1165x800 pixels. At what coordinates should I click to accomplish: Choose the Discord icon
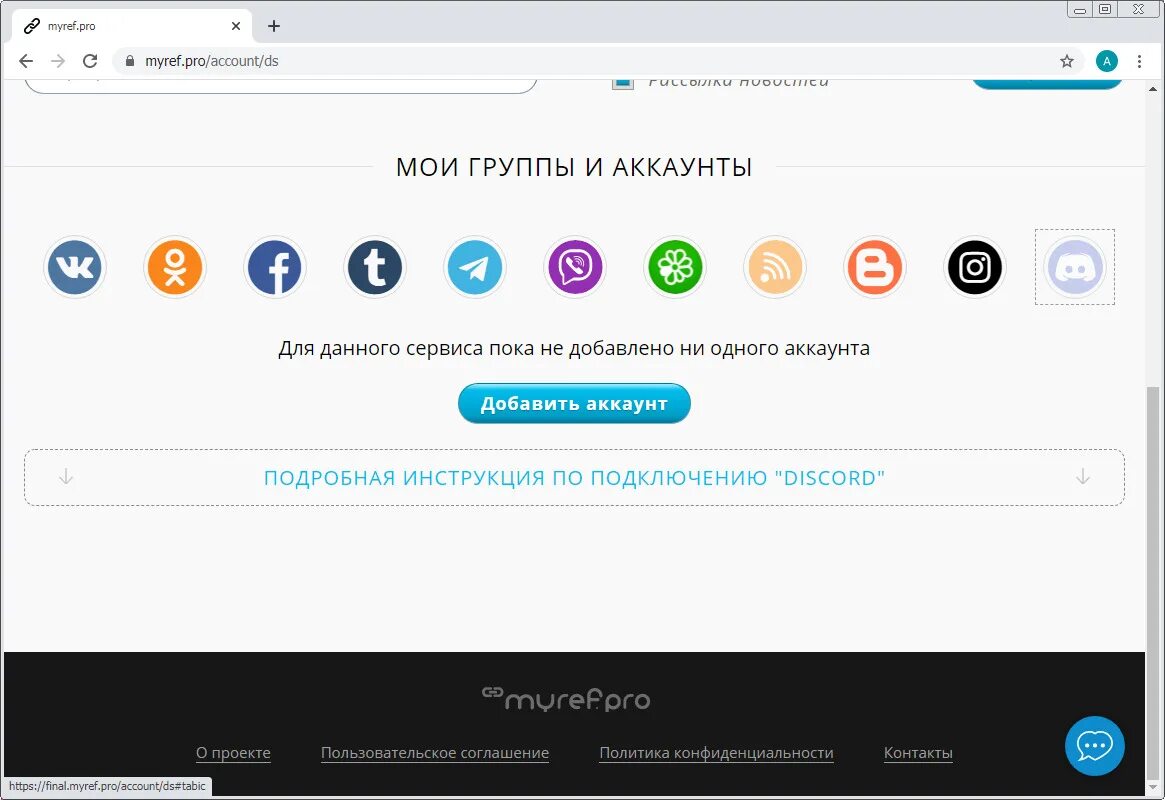1075,267
